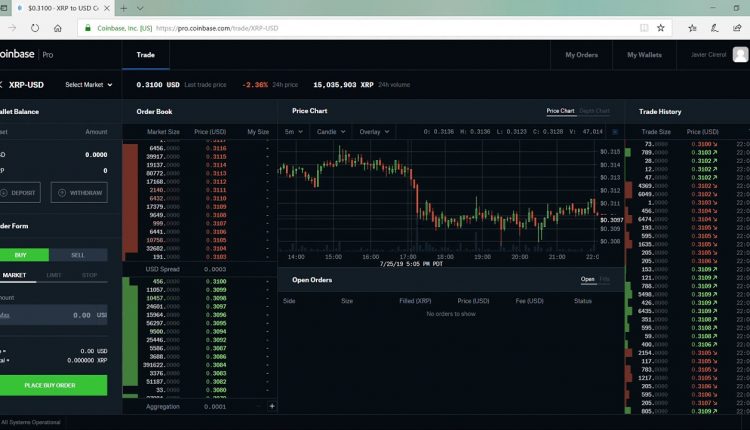The width and height of the screenshot is (750, 430).
Task: Click the forward navigation arrow
Action: click(x=12, y=28)
